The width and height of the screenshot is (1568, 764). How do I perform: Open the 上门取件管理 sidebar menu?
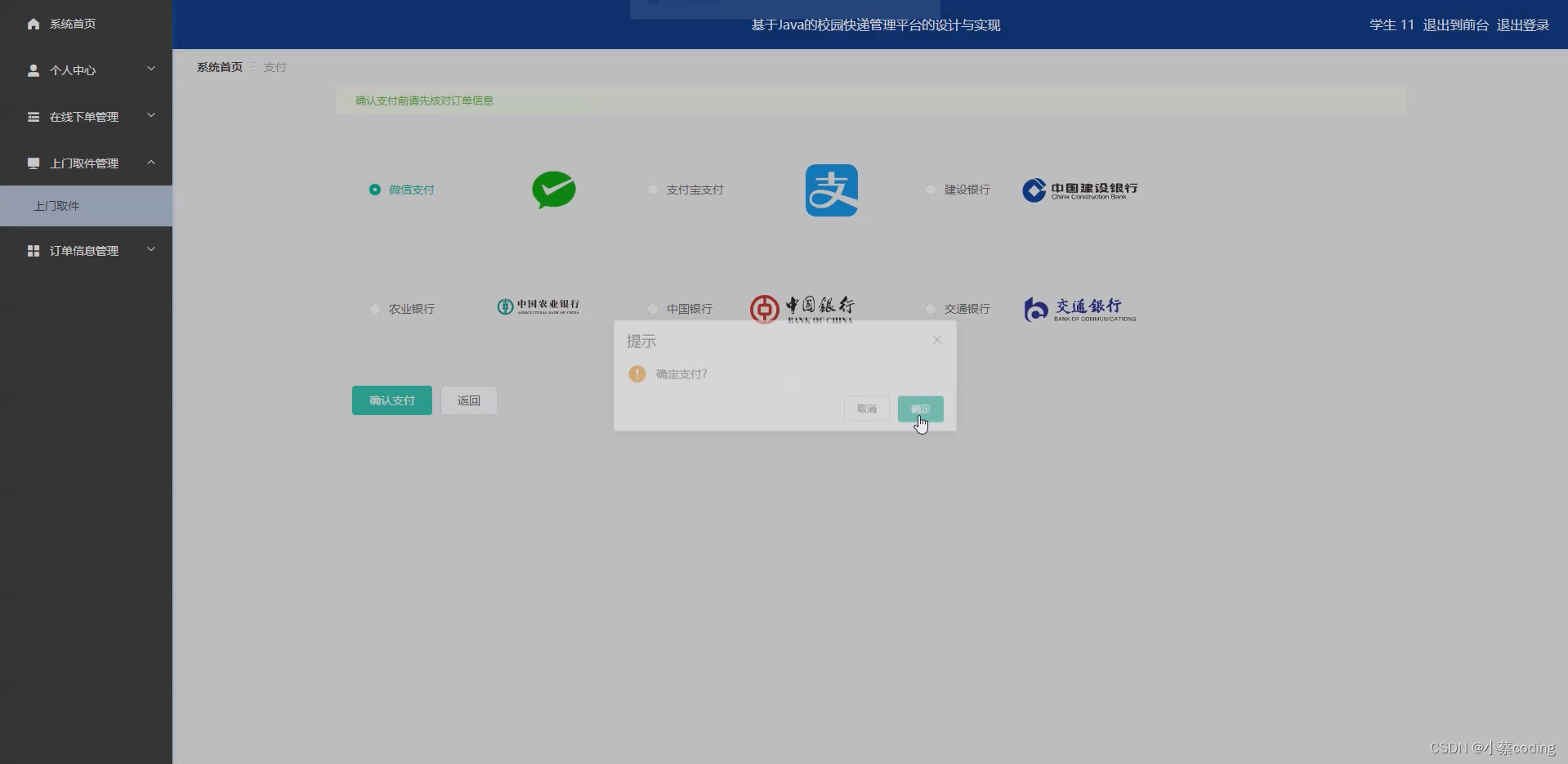(86, 163)
